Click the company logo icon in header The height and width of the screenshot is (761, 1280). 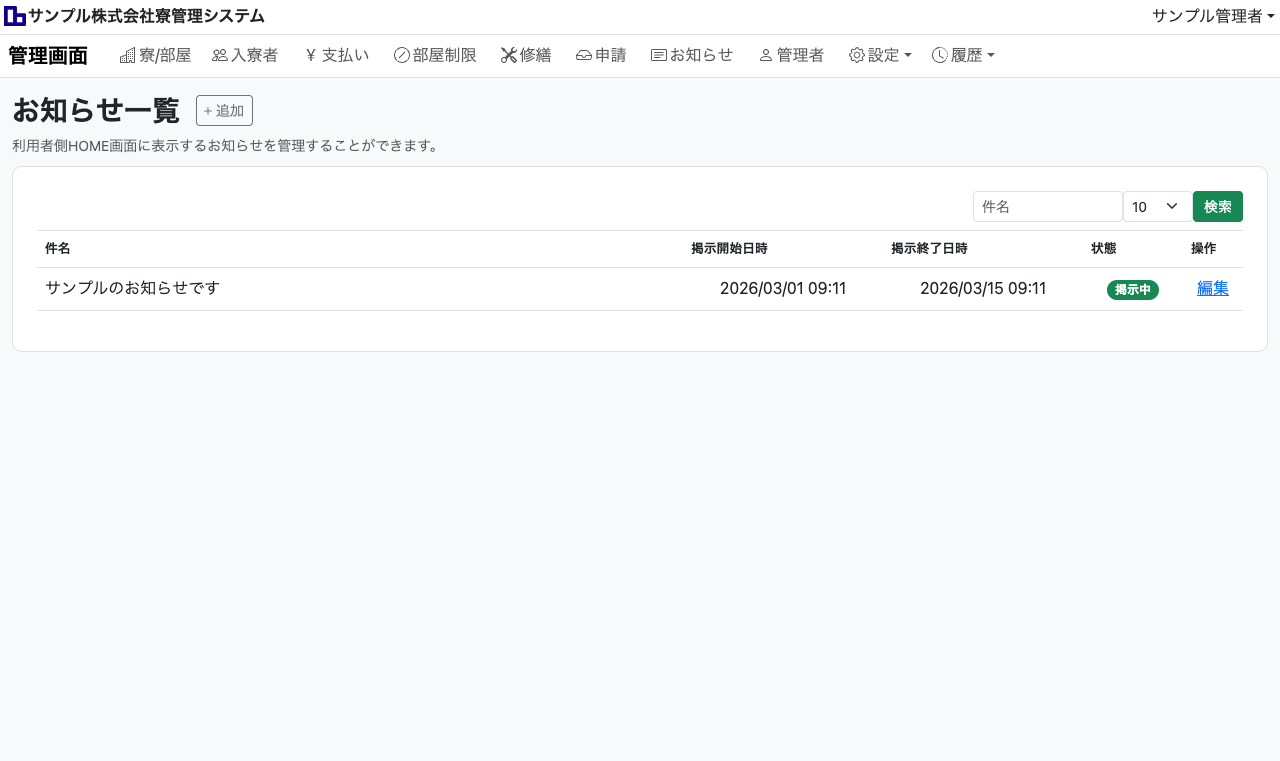(15, 16)
